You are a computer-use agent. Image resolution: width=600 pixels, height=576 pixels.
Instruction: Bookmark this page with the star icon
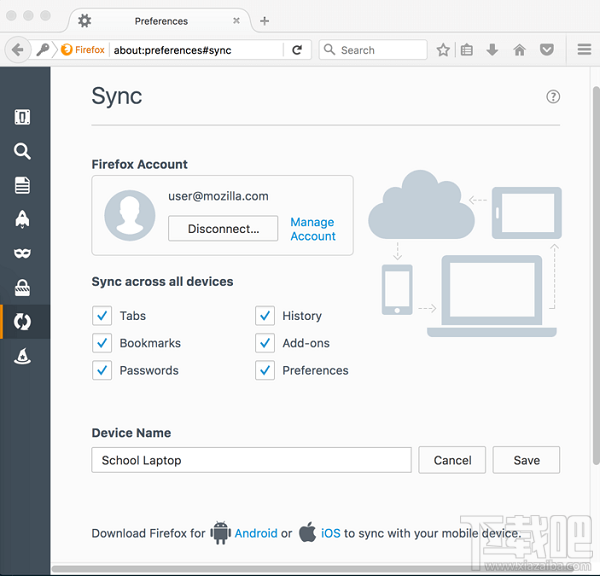443,50
